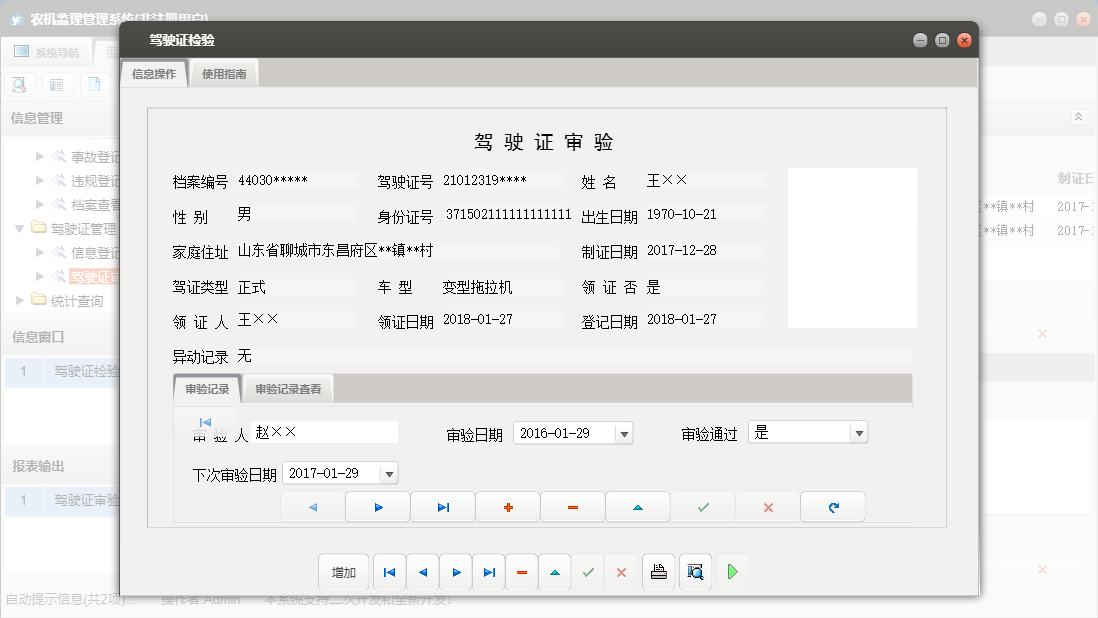1098x618 pixels.
Task: Refresh 审验记录 using circular arrow icon
Action: coord(832,507)
